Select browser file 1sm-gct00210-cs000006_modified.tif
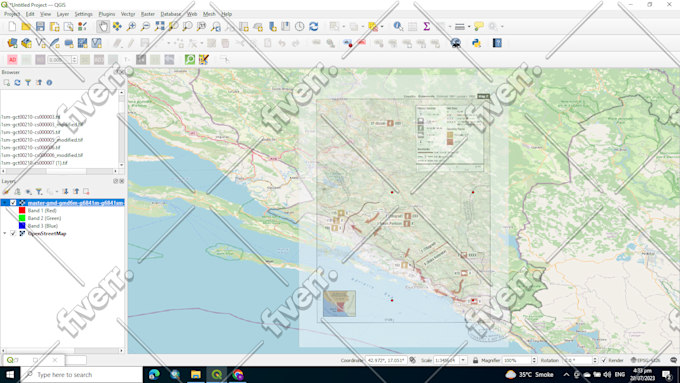680x383 pixels. pyautogui.click(x=42, y=155)
